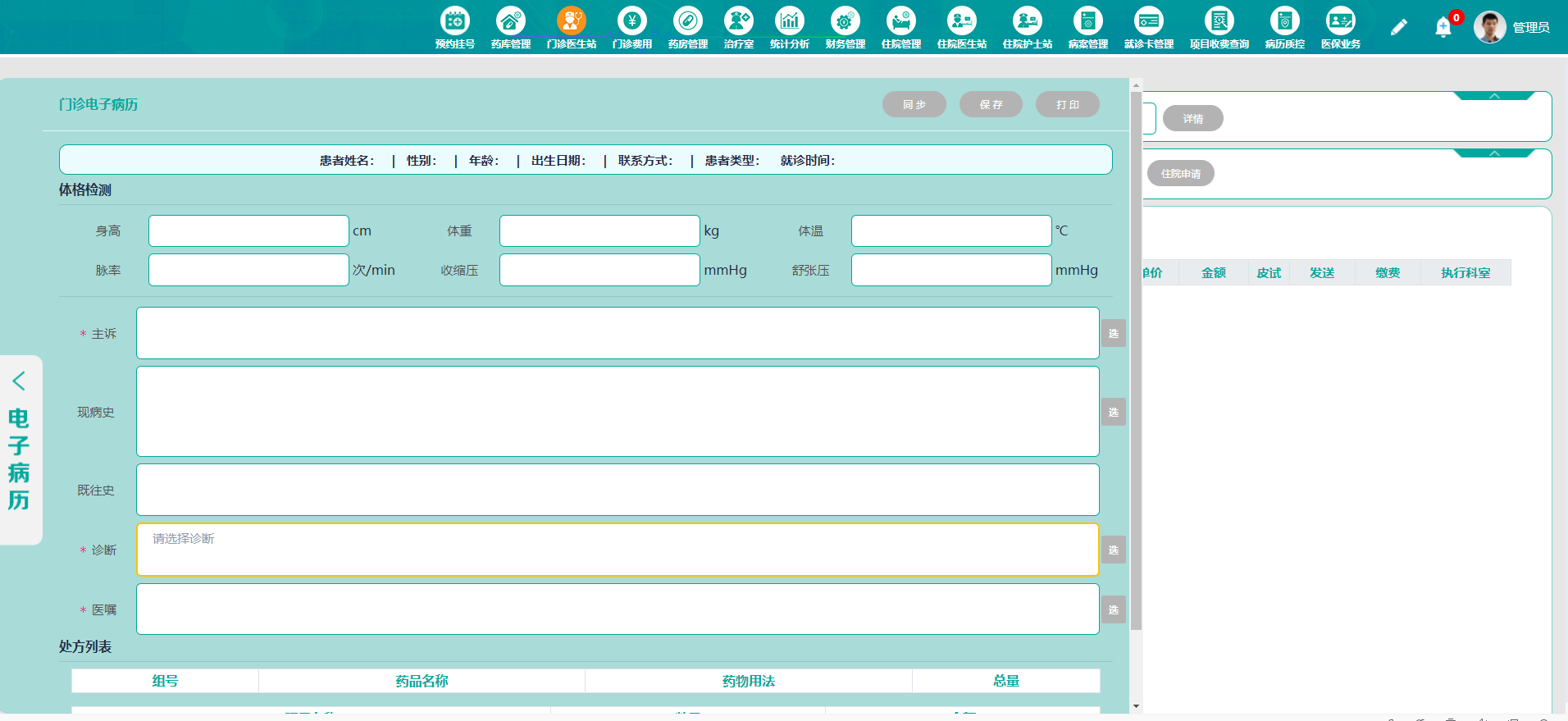Click the 皮试 column header
Image resolution: width=1568 pixels, height=721 pixels.
tap(1269, 272)
